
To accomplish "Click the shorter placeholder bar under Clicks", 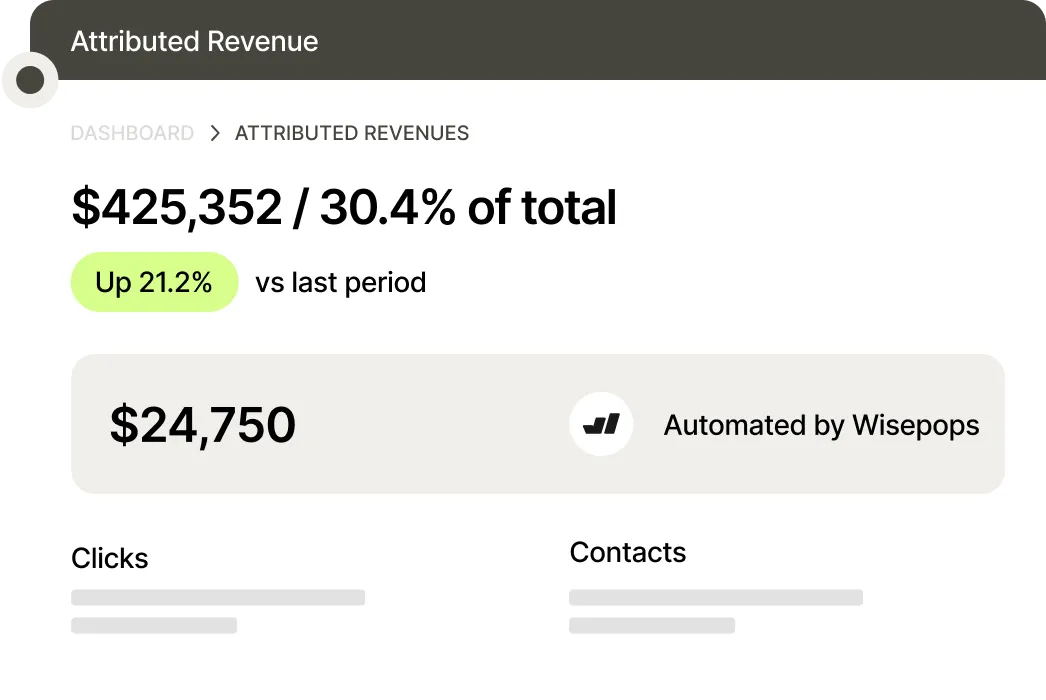I will 153,625.
